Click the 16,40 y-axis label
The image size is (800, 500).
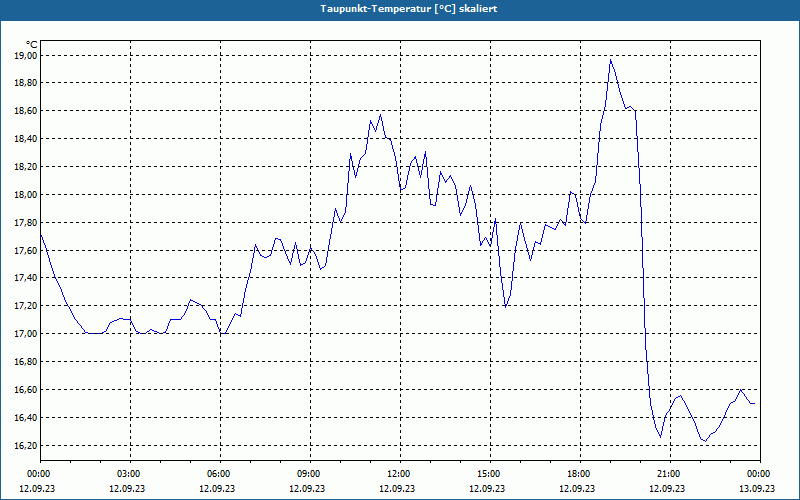pos(28,418)
